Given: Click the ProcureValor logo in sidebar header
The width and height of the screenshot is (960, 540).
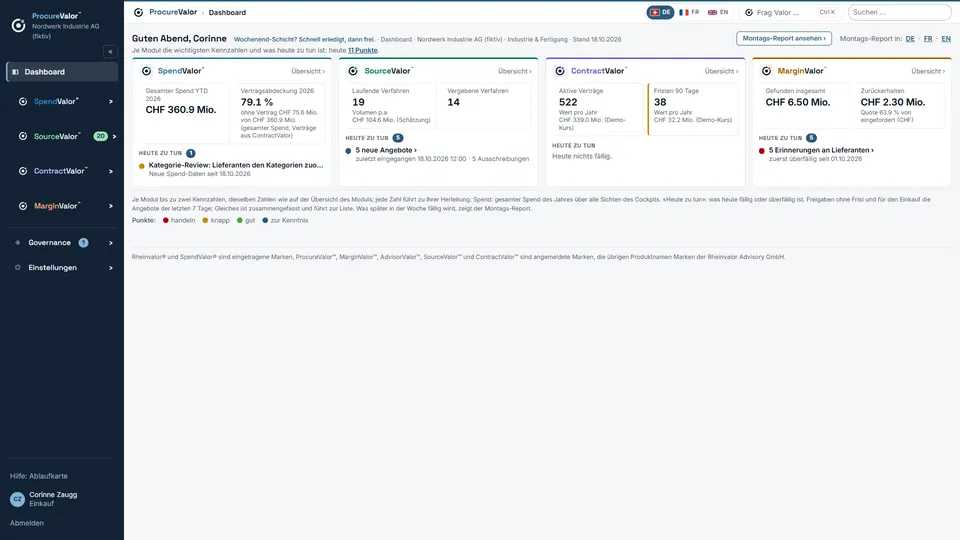Looking at the screenshot, I should [18, 25].
